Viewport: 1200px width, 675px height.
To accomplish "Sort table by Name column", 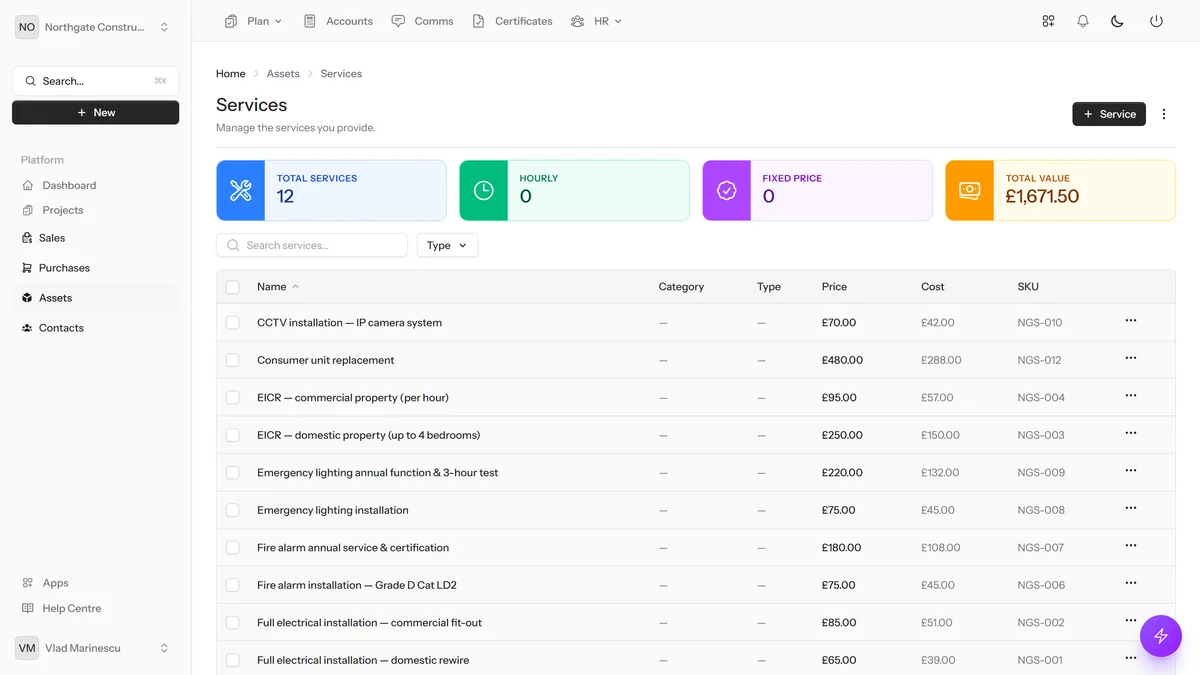I will tap(277, 287).
